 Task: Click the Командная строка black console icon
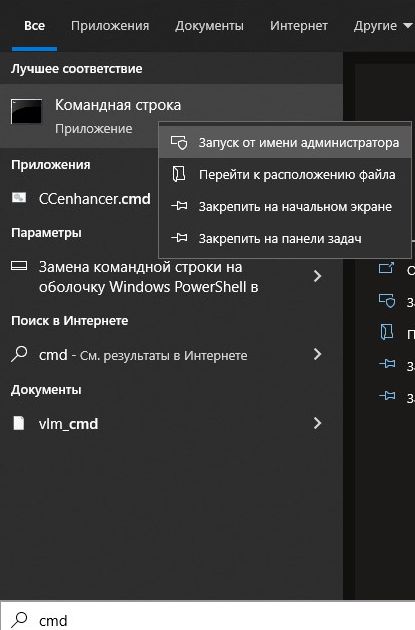pyautogui.click(x=27, y=111)
